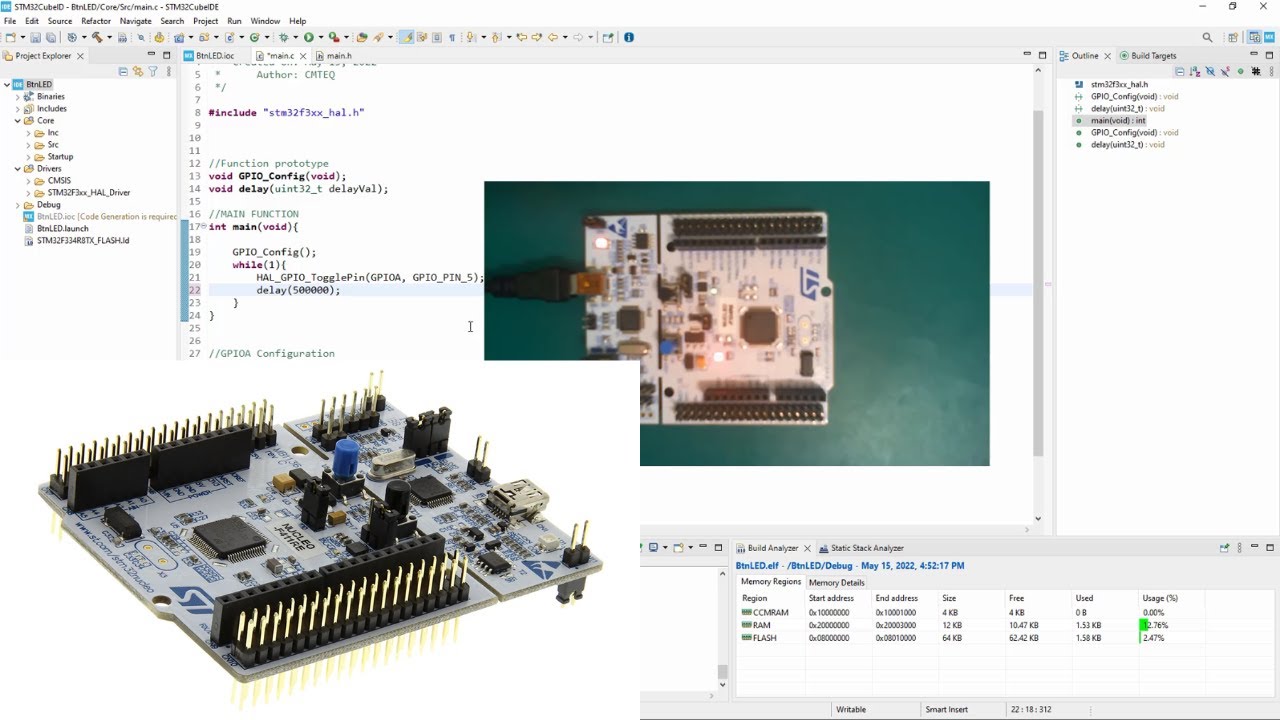Collapse the BtnLED project node
Image resolution: width=1280 pixels, height=720 pixels.
(7, 84)
